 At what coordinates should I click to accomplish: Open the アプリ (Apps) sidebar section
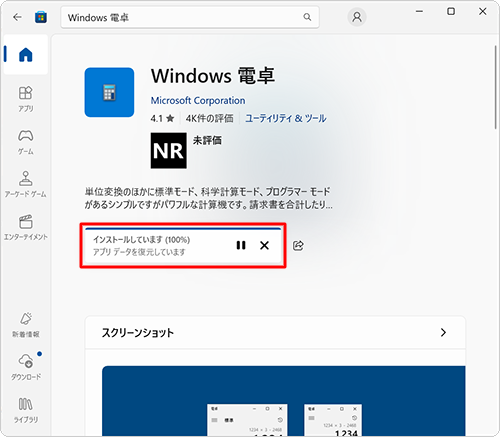click(26, 99)
